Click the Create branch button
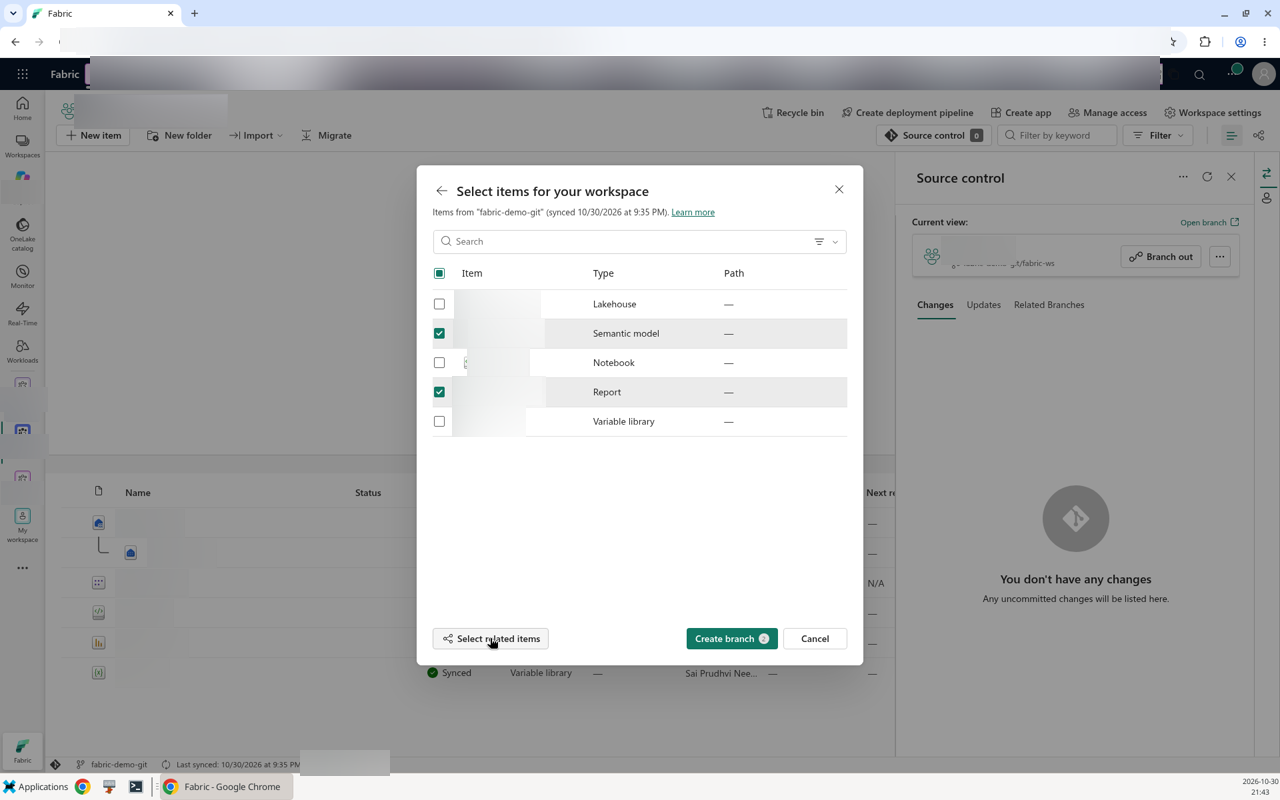This screenshot has height=800, width=1280. point(732,639)
